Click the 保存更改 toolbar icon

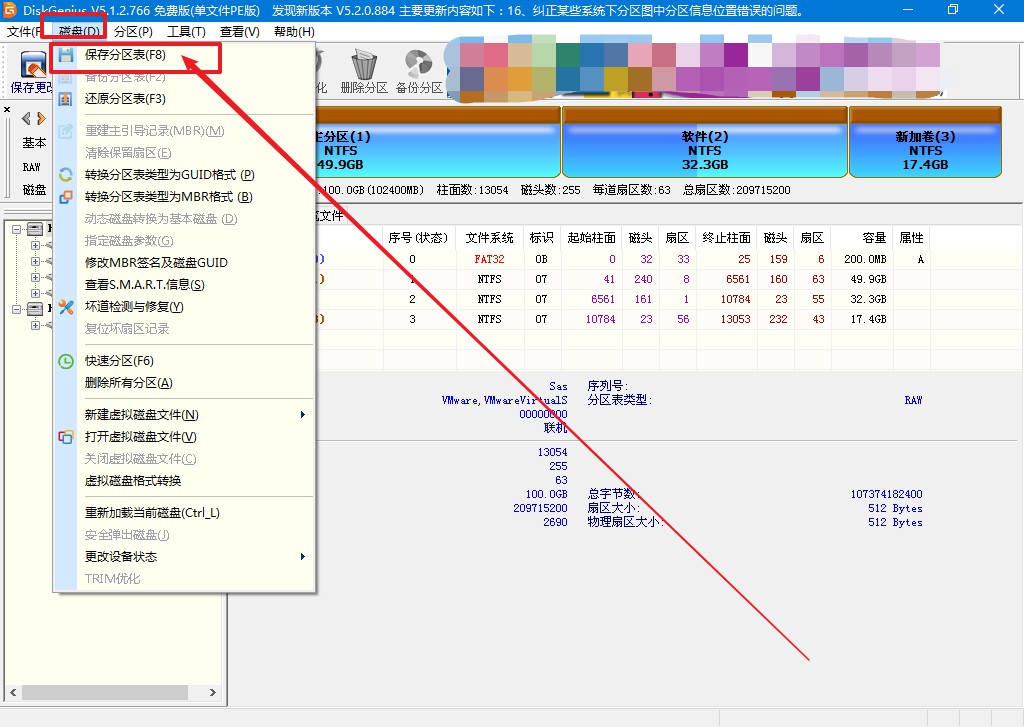pyautogui.click(x=33, y=65)
